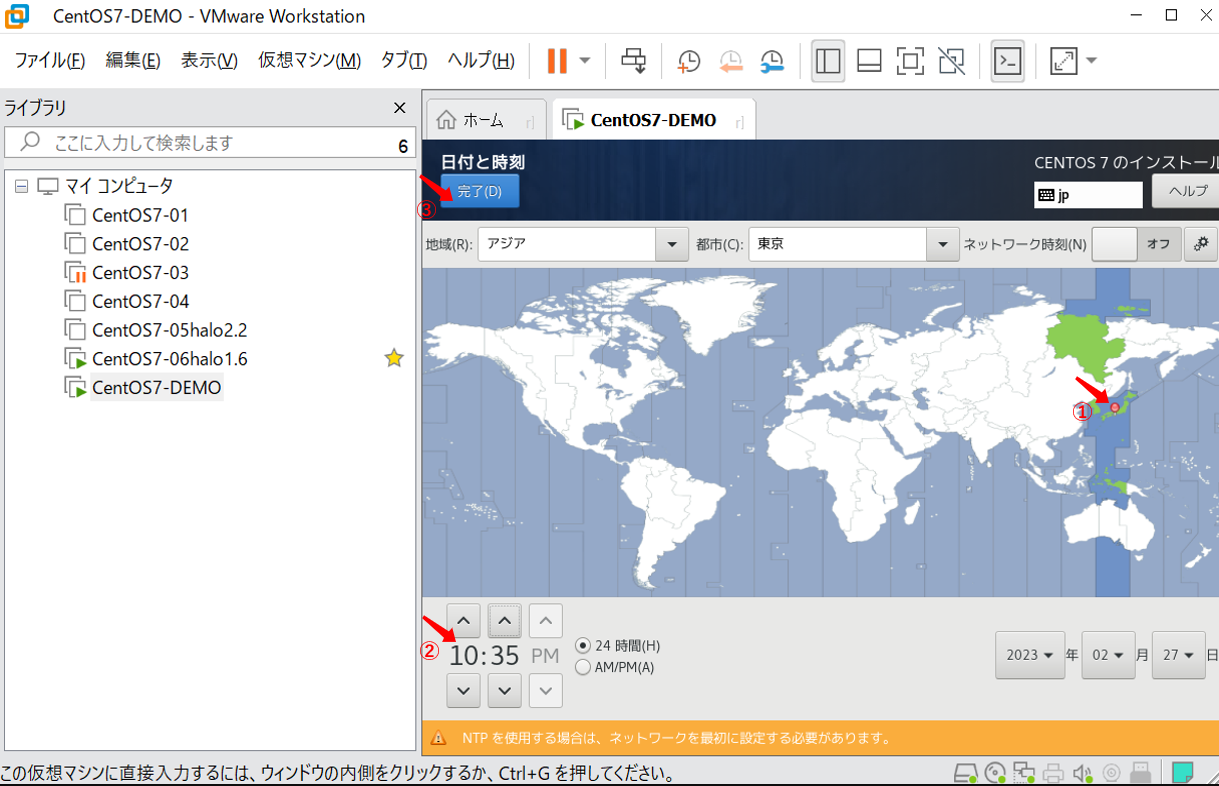Revert to snapshot using the orange clock icon
This screenshot has height=786, width=1219.
coord(731,61)
